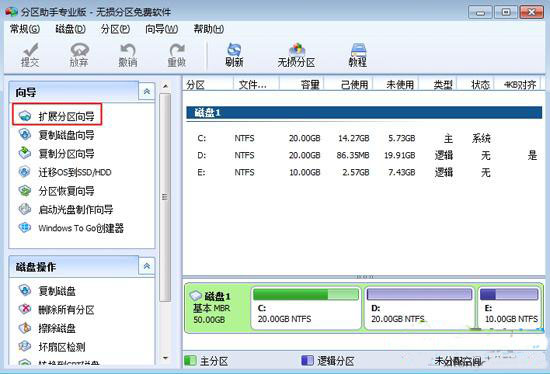This screenshot has height=374, width=550.
Task: Click the left panel scrollbar thumb
Action: pyautogui.click(x=165, y=198)
